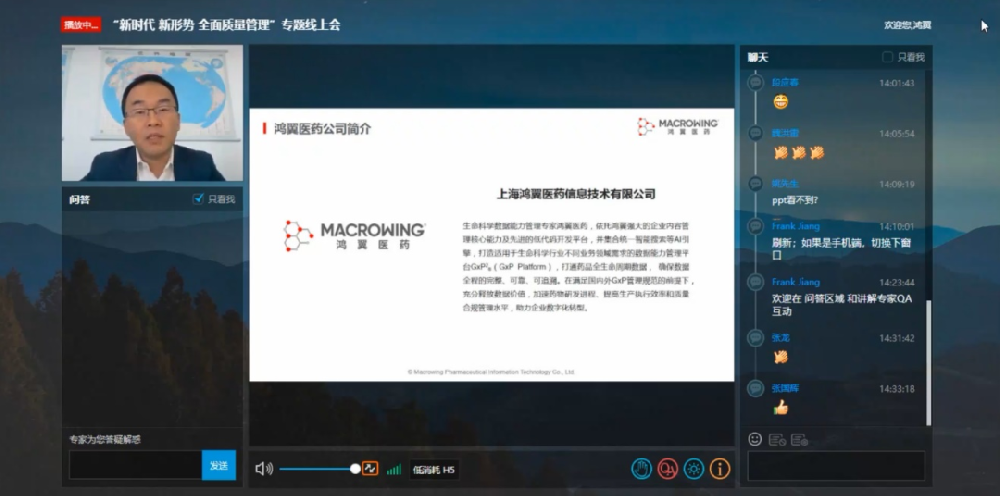Click chat avatar at the 14:09:19 message
This screenshot has width=1000, height=496.
tap(756, 184)
